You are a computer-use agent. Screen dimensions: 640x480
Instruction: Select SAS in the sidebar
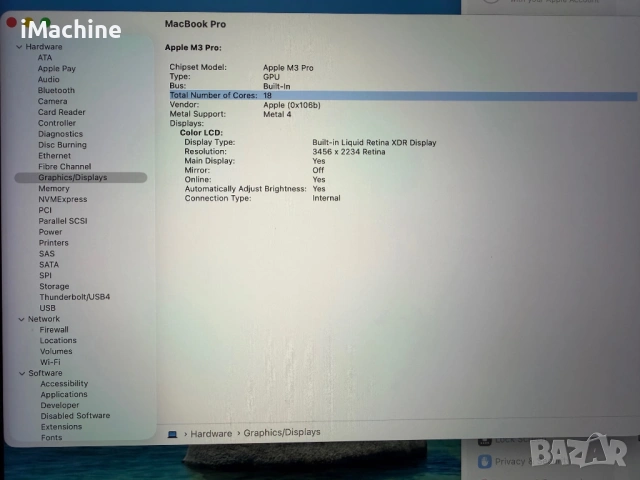[47, 253]
